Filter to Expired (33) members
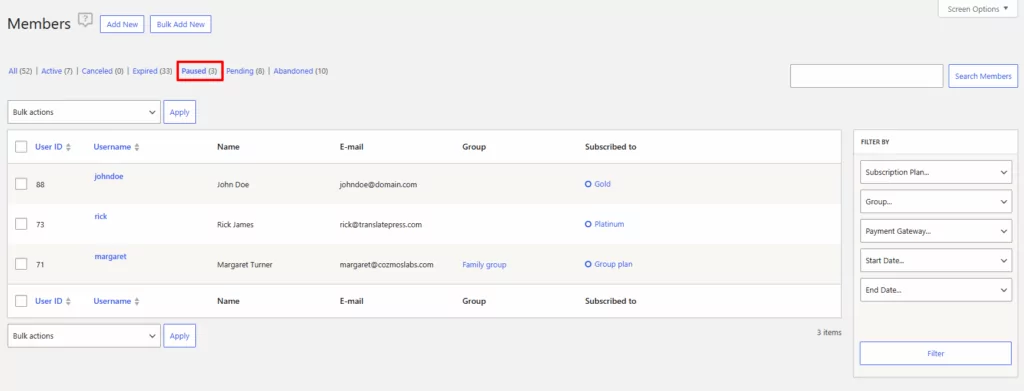Image resolution: width=1024 pixels, height=391 pixels. 152,71
